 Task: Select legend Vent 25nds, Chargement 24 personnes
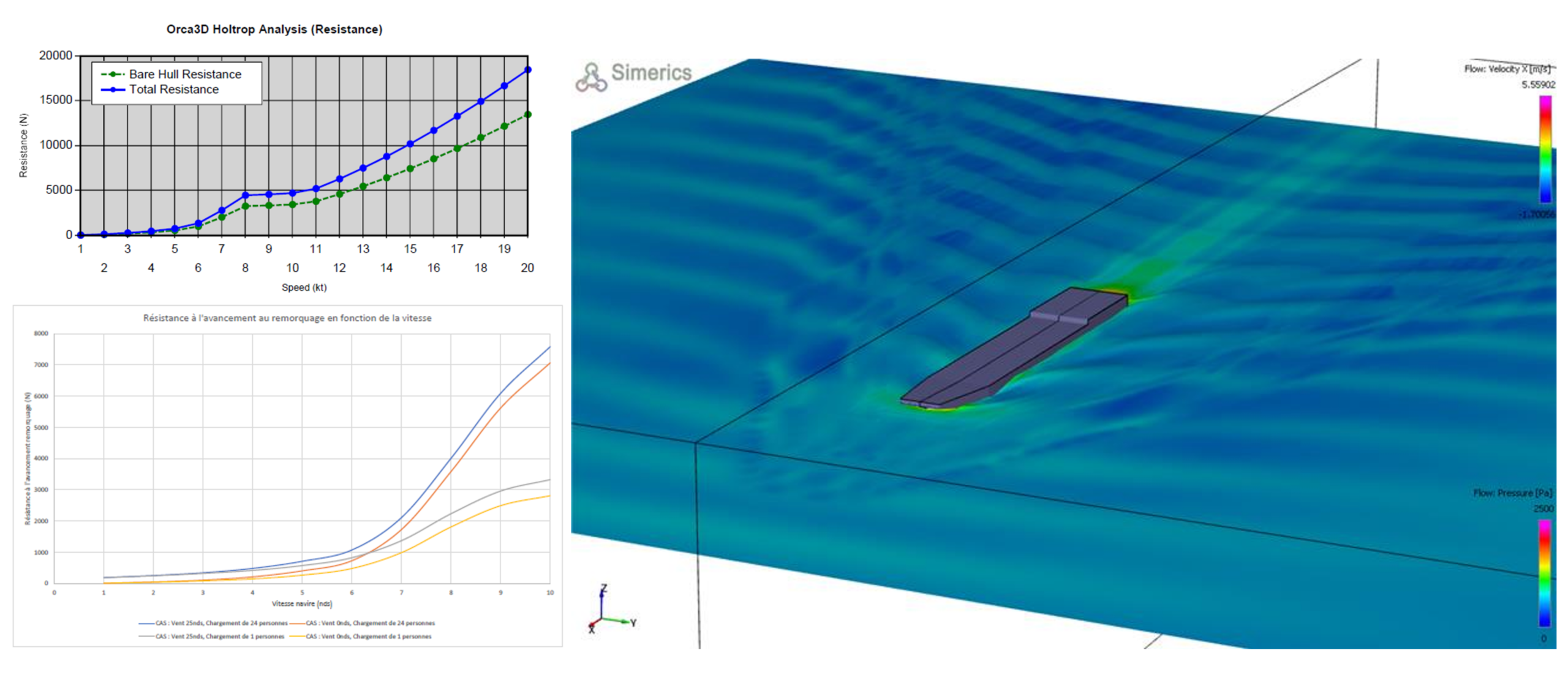(221, 623)
